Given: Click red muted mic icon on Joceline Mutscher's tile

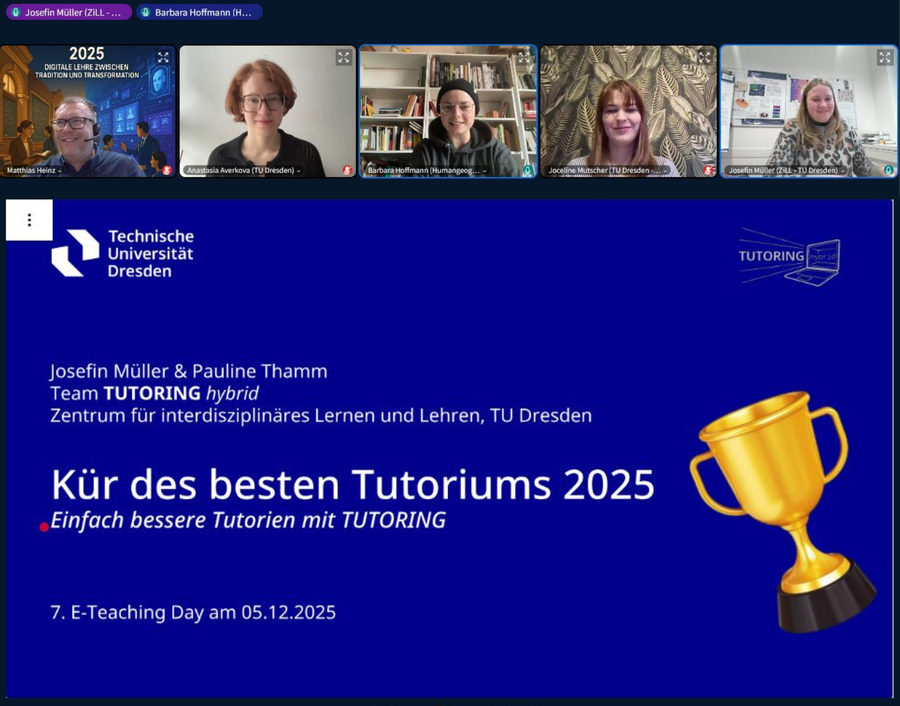Looking at the screenshot, I should point(708,171).
